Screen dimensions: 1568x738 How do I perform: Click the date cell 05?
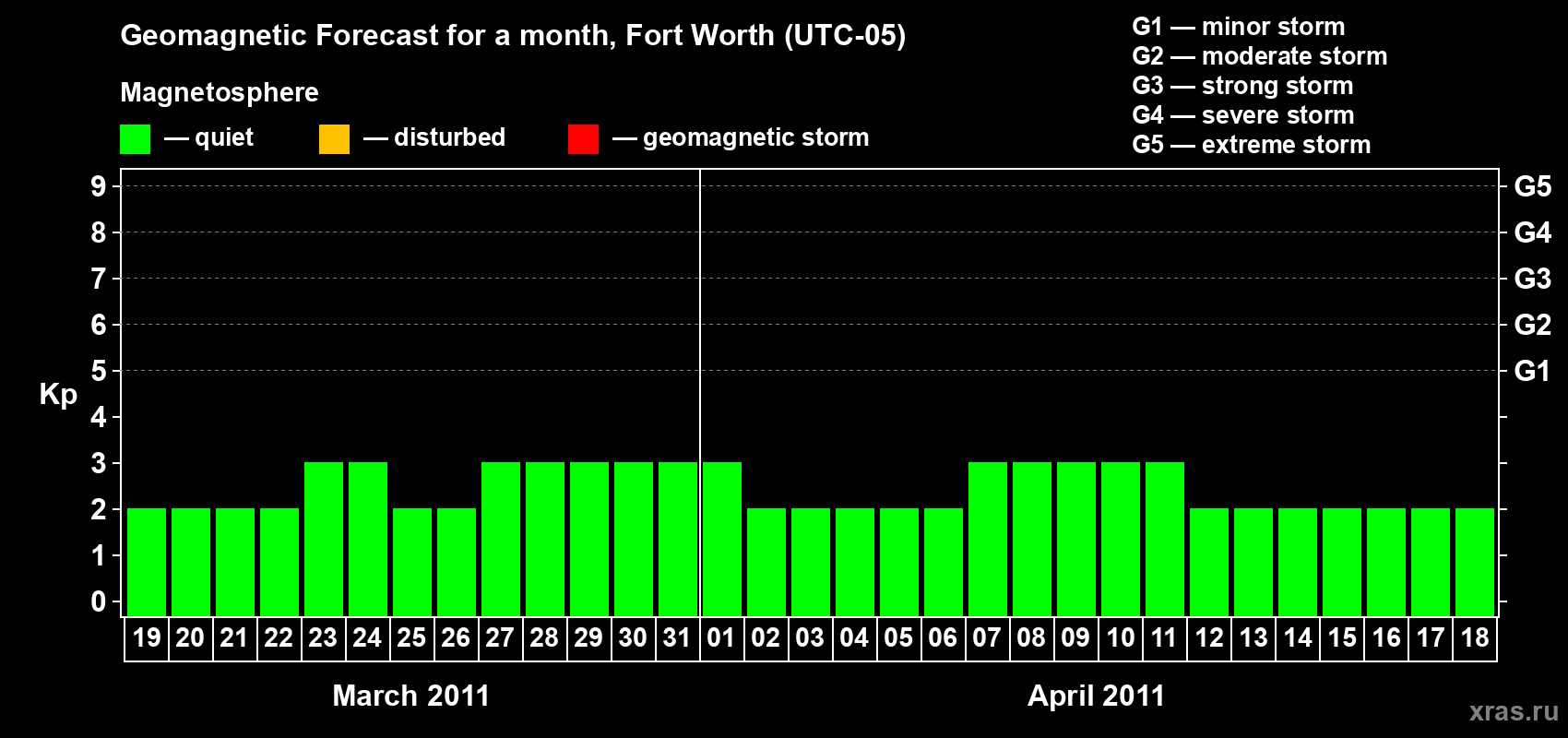(899, 638)
